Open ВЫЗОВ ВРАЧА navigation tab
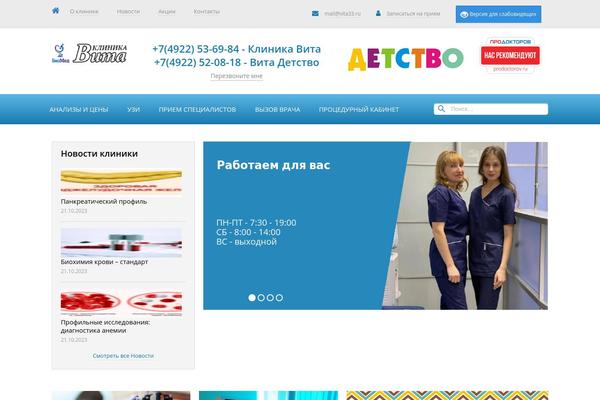 (x=277, y=109)
